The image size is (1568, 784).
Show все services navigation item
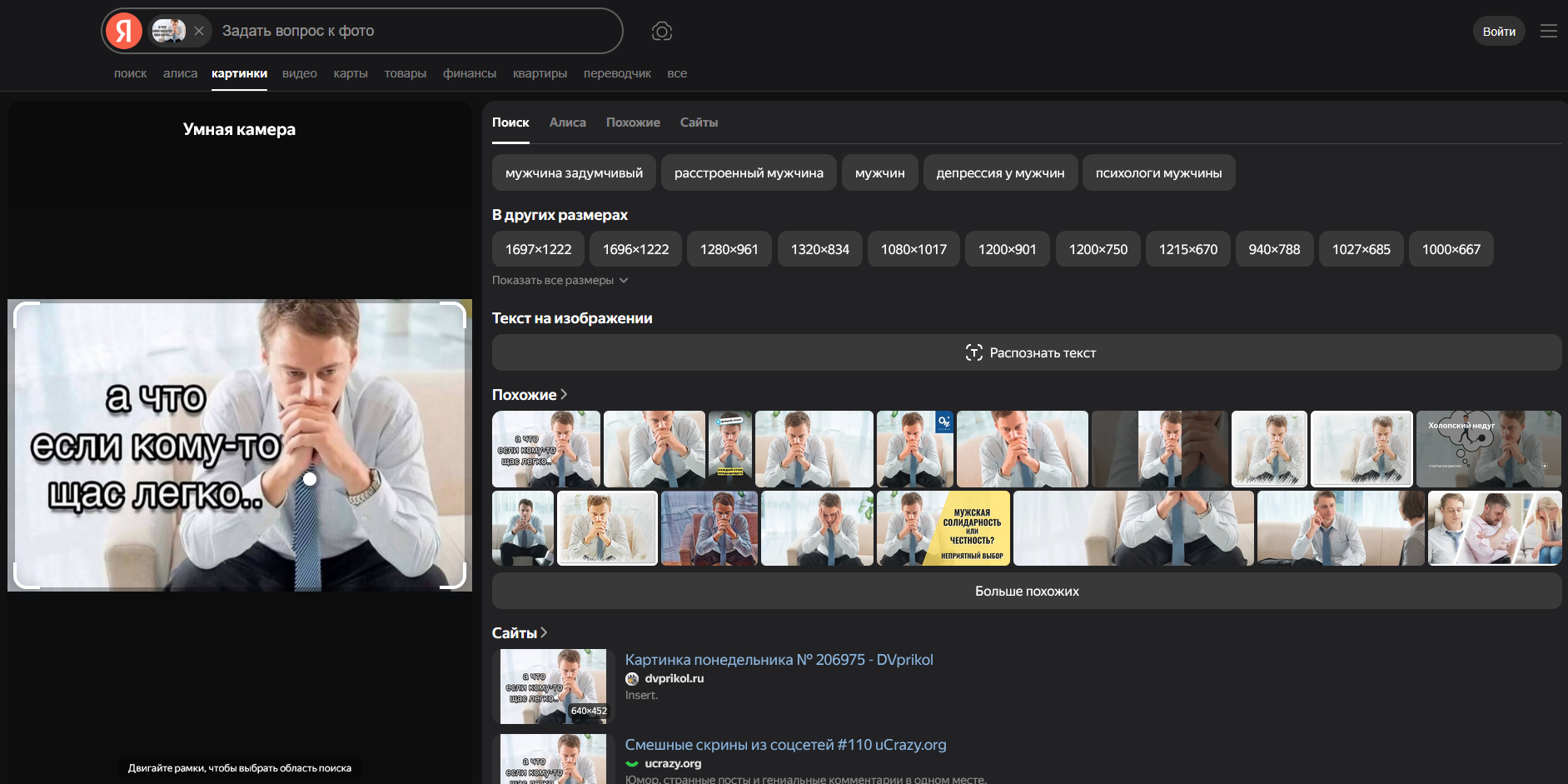[677, 73]
